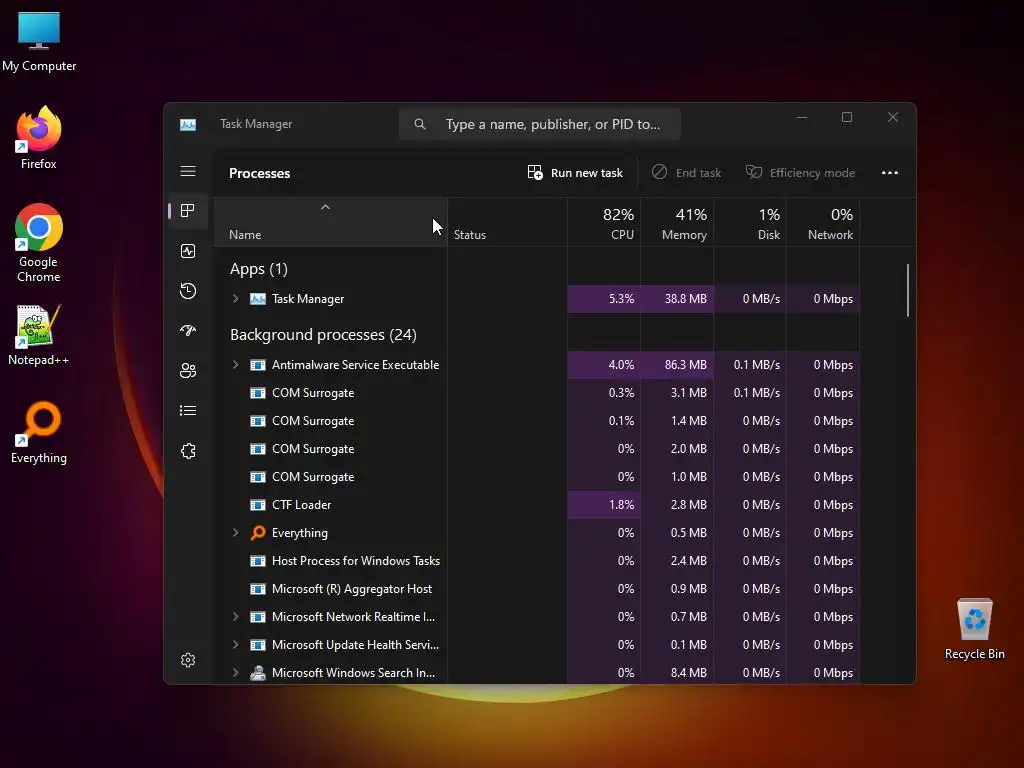Sort processes by Name column
The width and height of the screenshot is (1024, 768).
(330, 223)
